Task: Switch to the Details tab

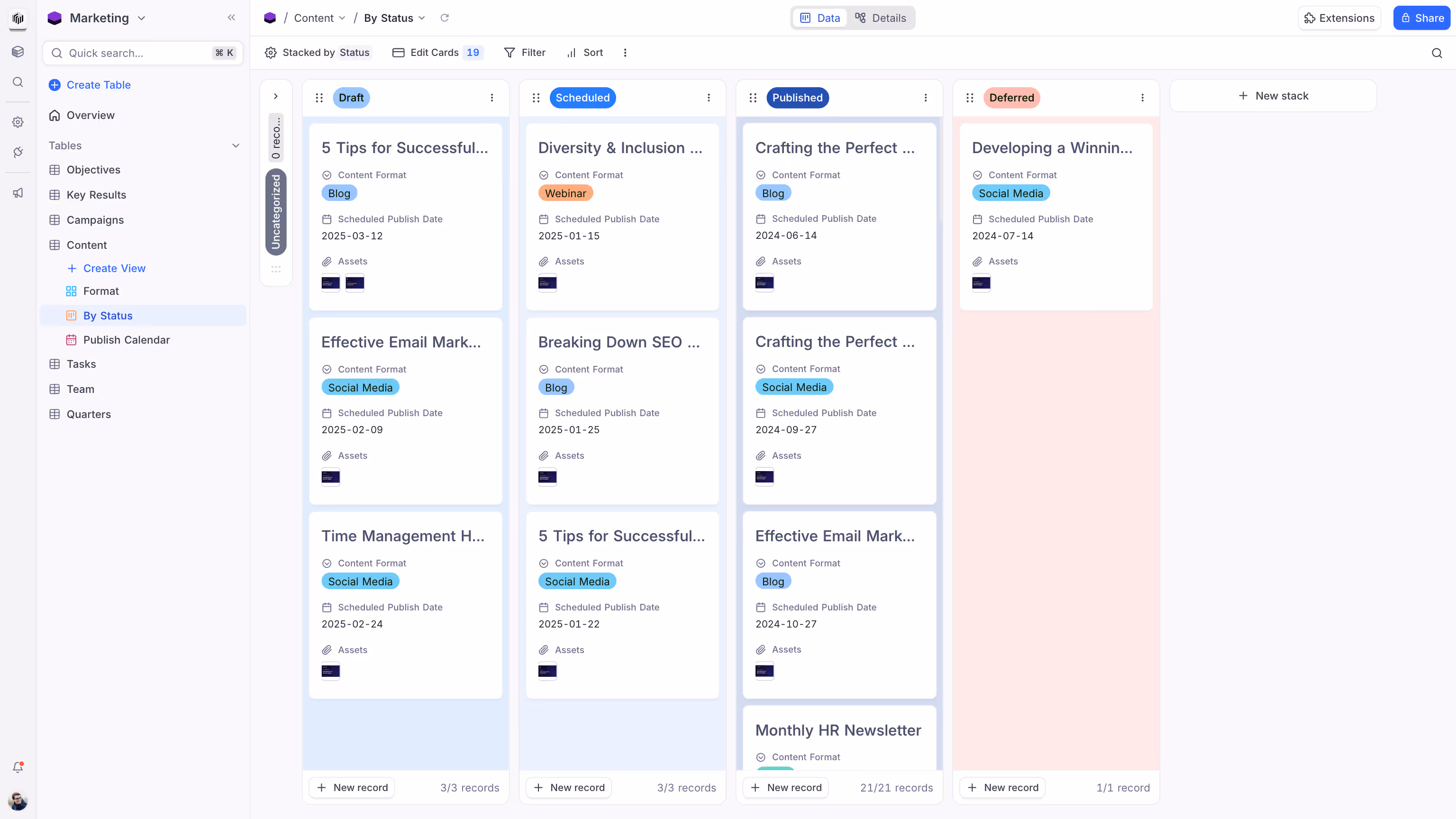Action: click(x=881, y=18)
